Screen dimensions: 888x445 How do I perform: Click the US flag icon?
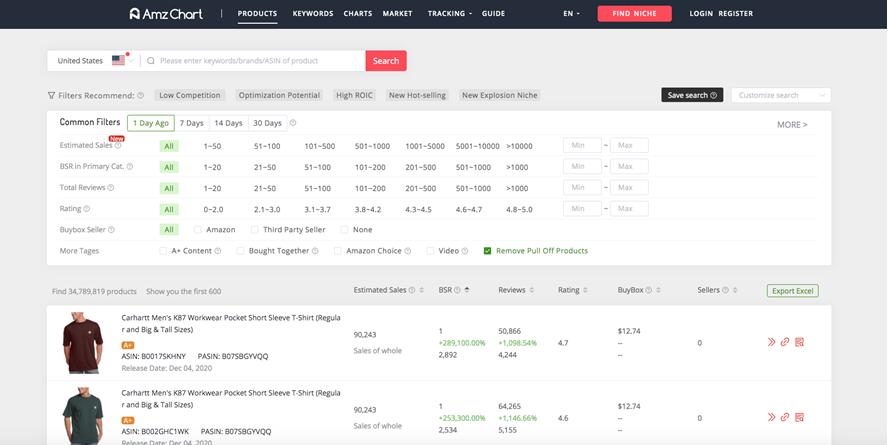[x=118, y=60]
